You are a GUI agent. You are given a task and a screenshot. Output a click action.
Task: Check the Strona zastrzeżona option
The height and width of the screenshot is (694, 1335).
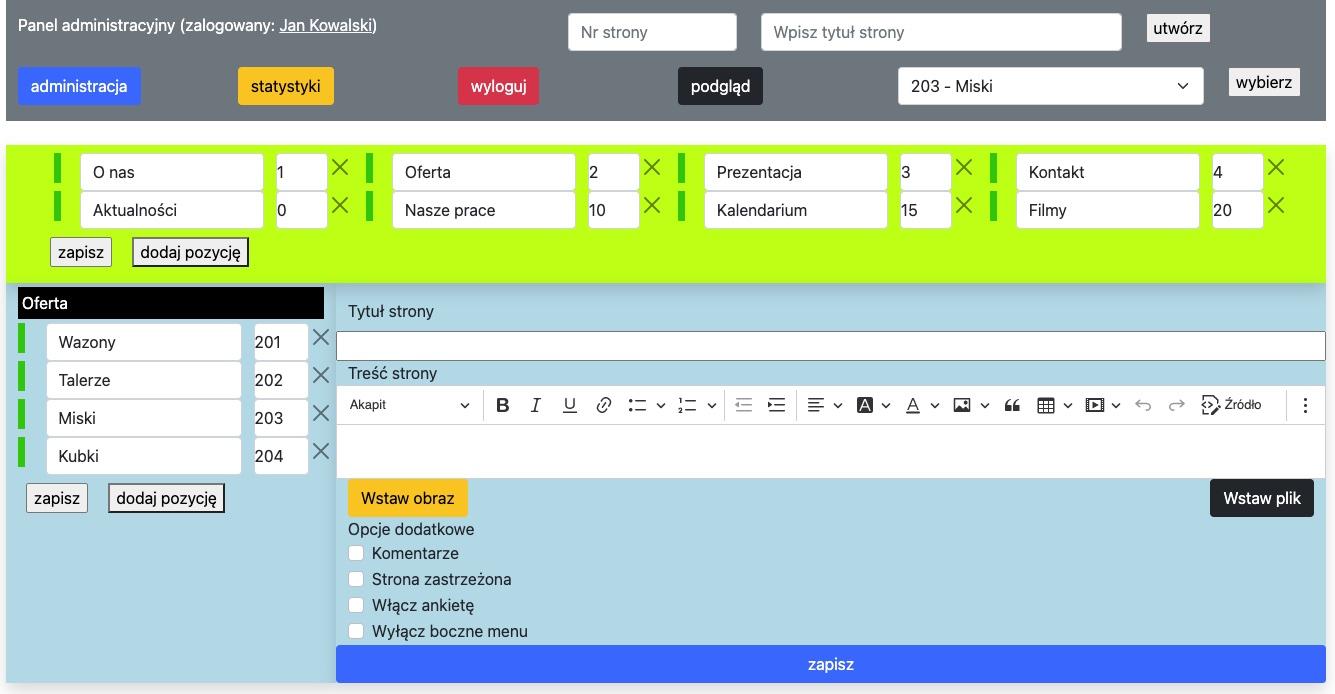[356, 579]
